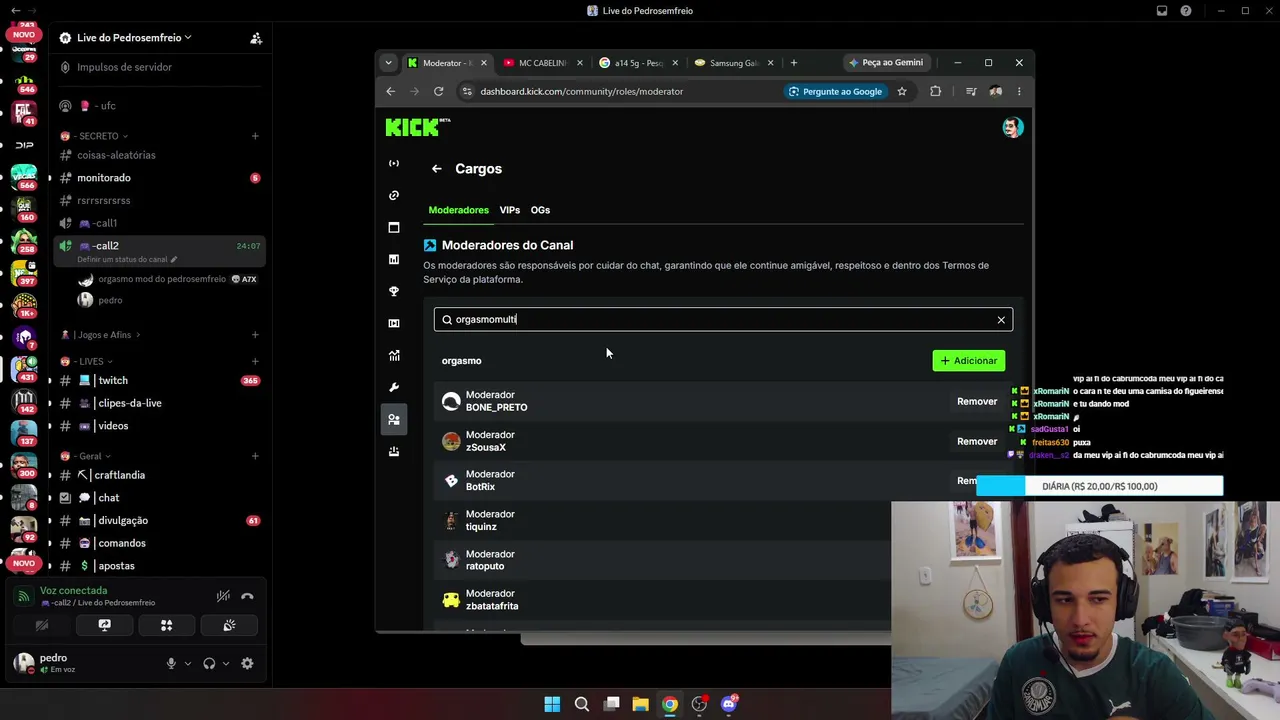Focus the moderator search input field
1280x720 pixels.
point(723,320)
